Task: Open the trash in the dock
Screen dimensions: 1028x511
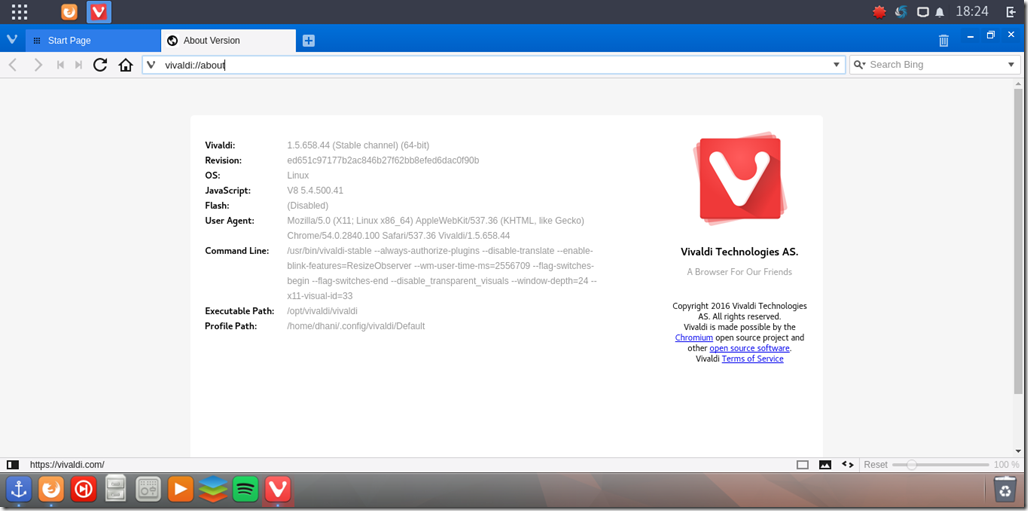Action: point(1004,489)
